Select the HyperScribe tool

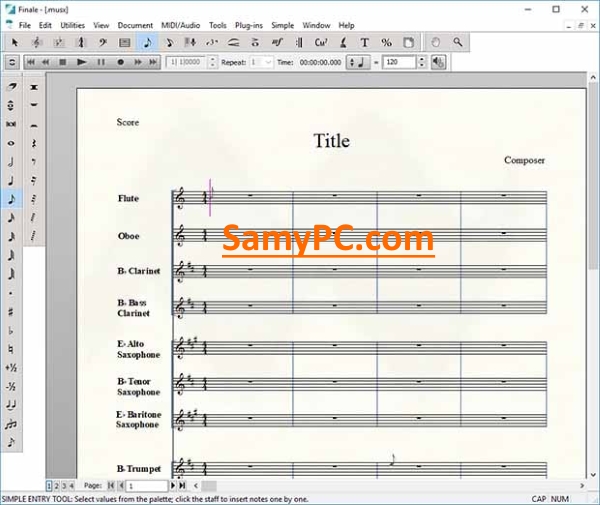191,42
